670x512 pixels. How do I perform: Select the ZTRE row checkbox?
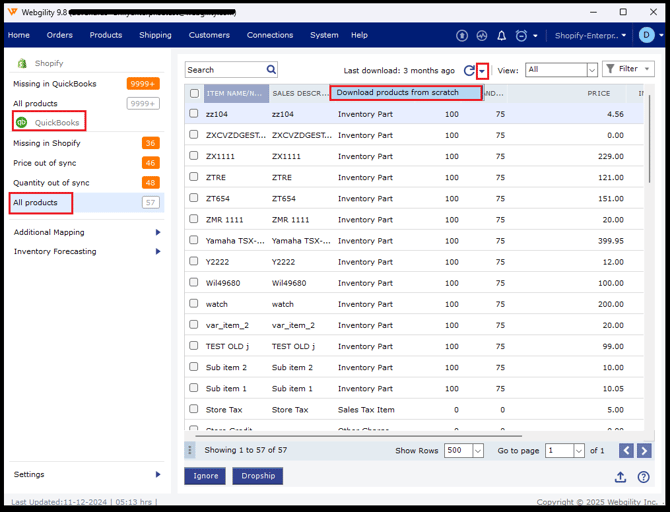tap(195, 177)
